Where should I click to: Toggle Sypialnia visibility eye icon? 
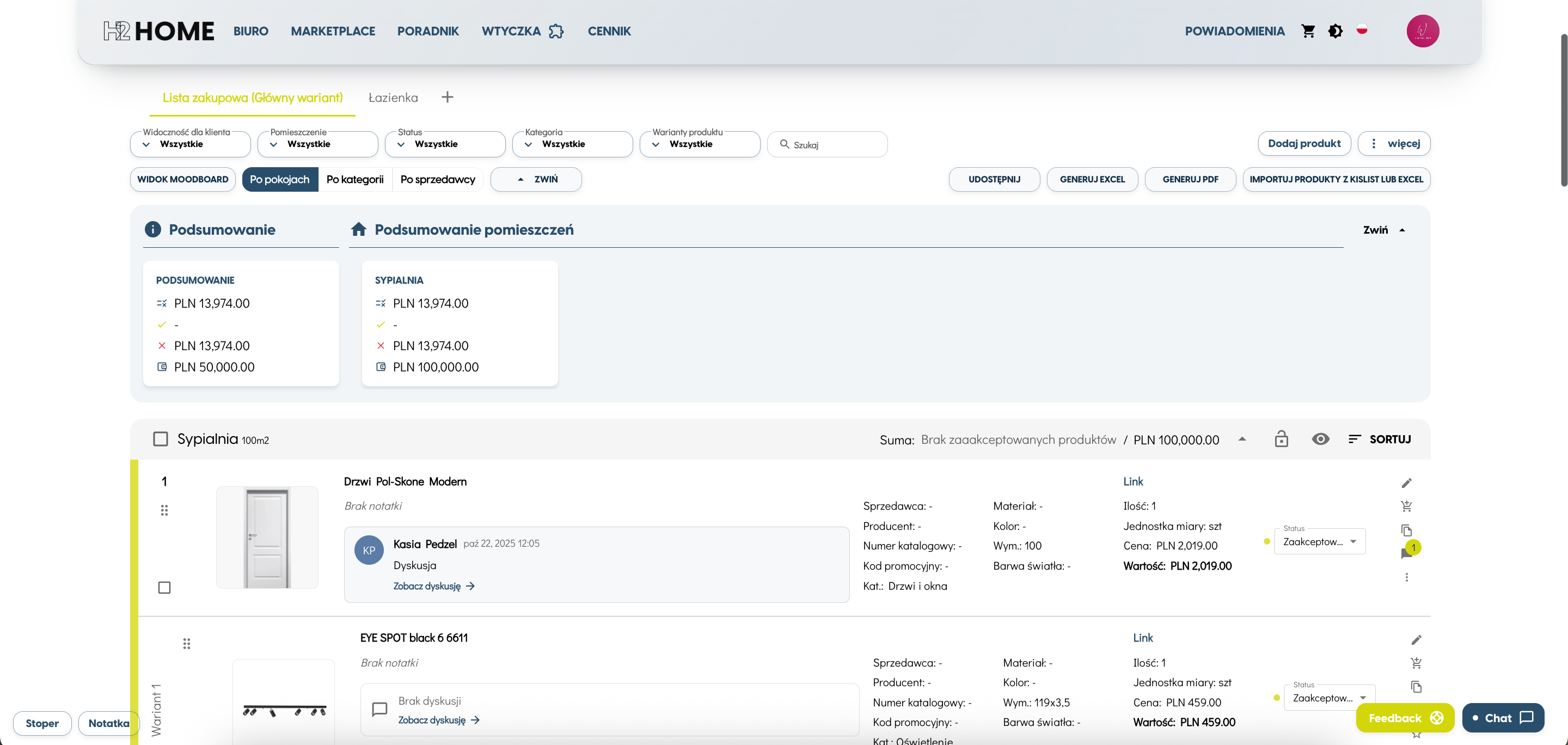(x=1320, y=439)
